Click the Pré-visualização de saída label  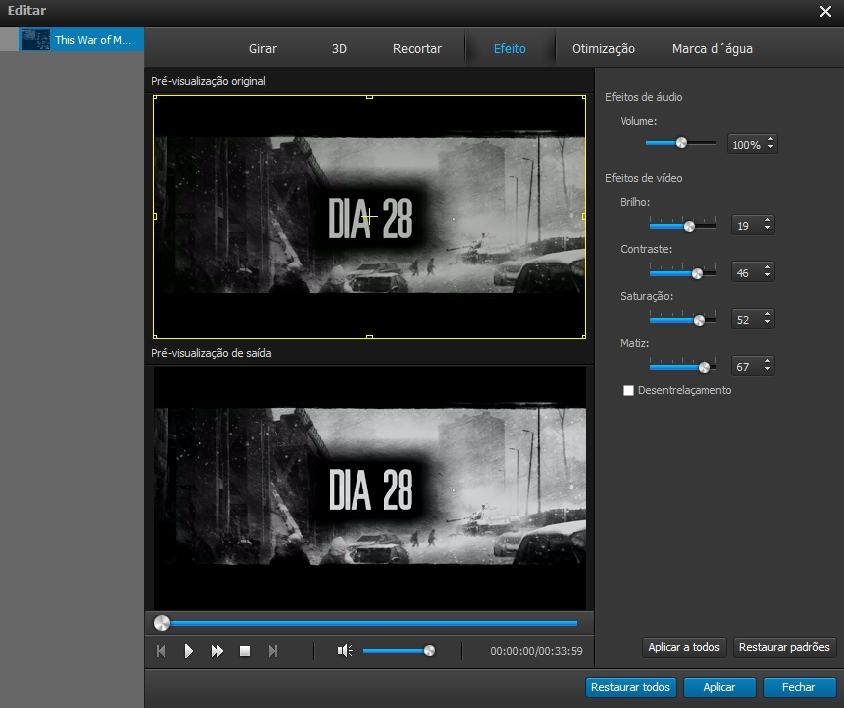[211, 353]
